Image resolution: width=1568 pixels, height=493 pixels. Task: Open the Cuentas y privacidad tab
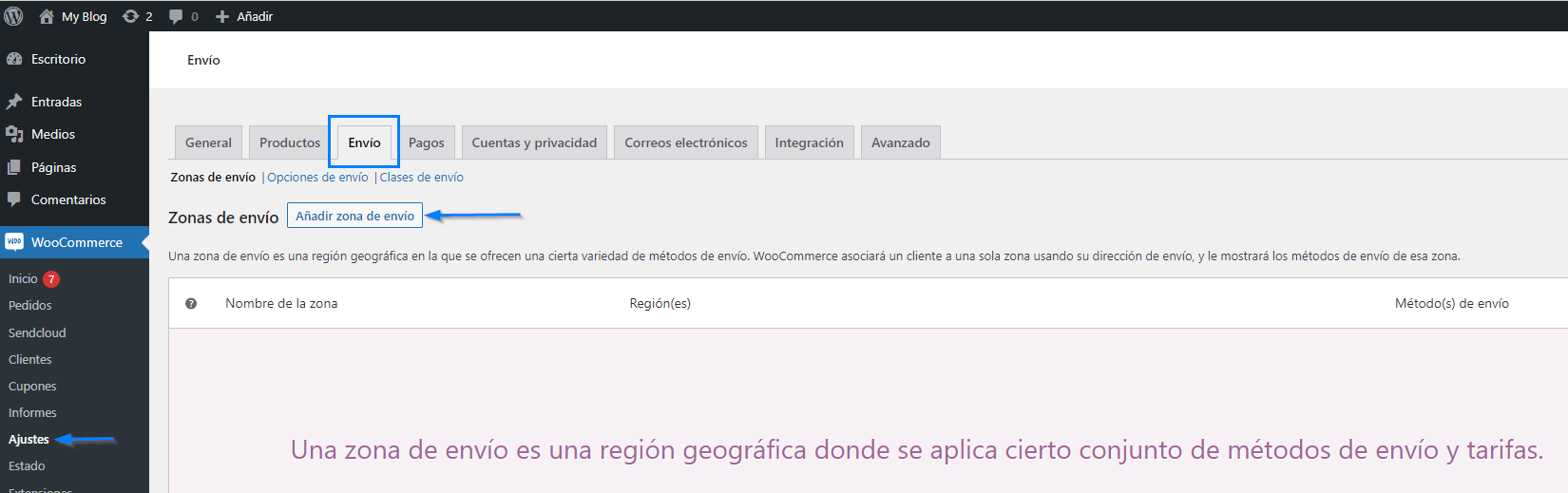(x=534, y=142)
